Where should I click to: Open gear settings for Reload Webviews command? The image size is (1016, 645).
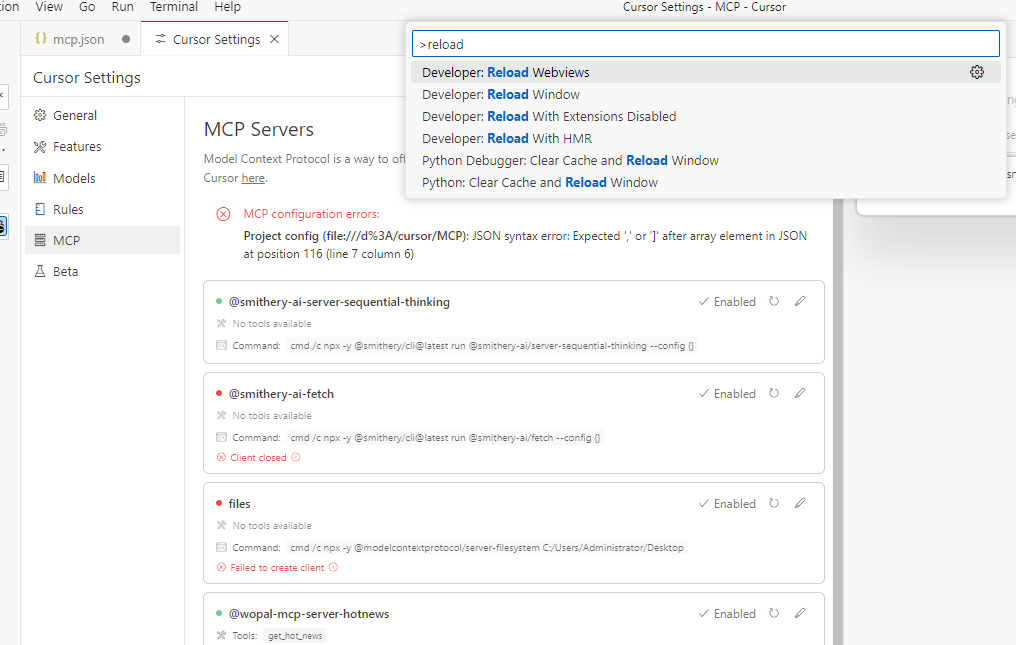pos(976,72)
